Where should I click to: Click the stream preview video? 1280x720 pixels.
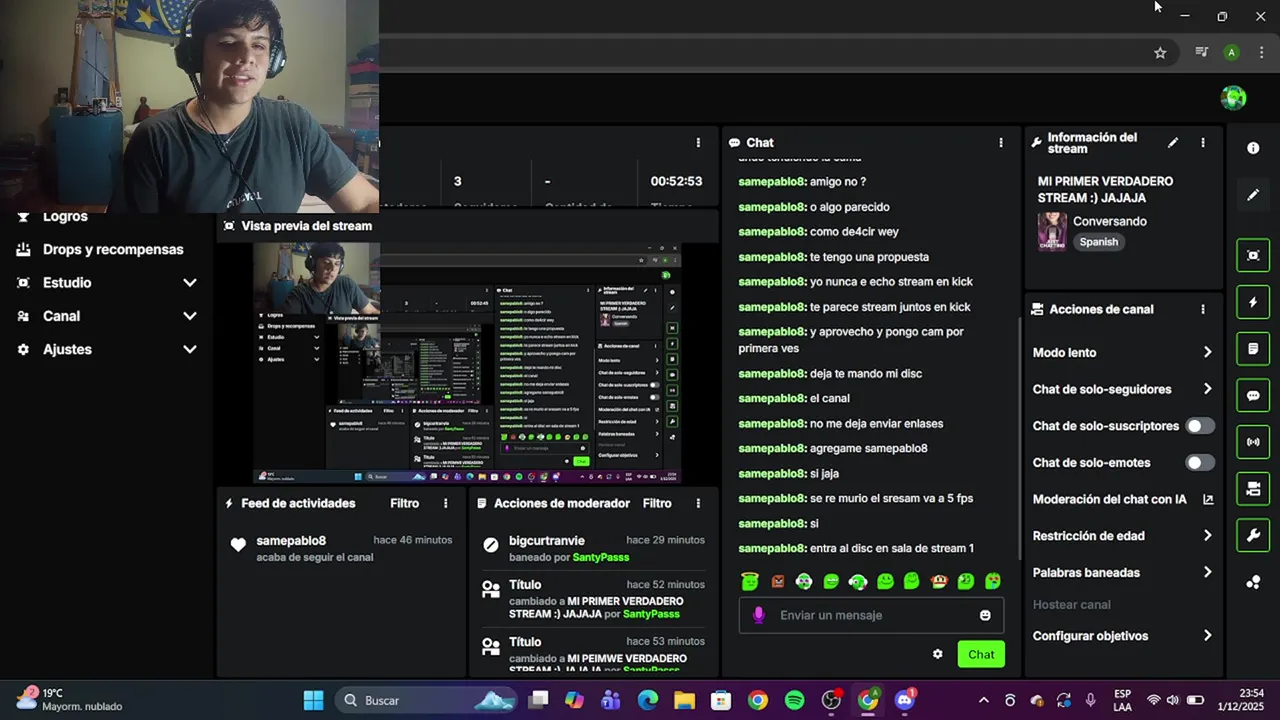(x=467, y=362)
